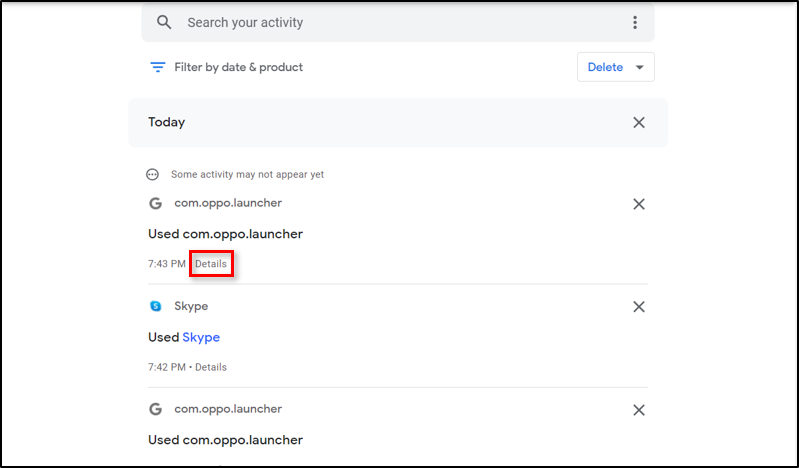Viewport: 799px width, 468px height.
Task: Click the Today date header
Action: (167, 122)
